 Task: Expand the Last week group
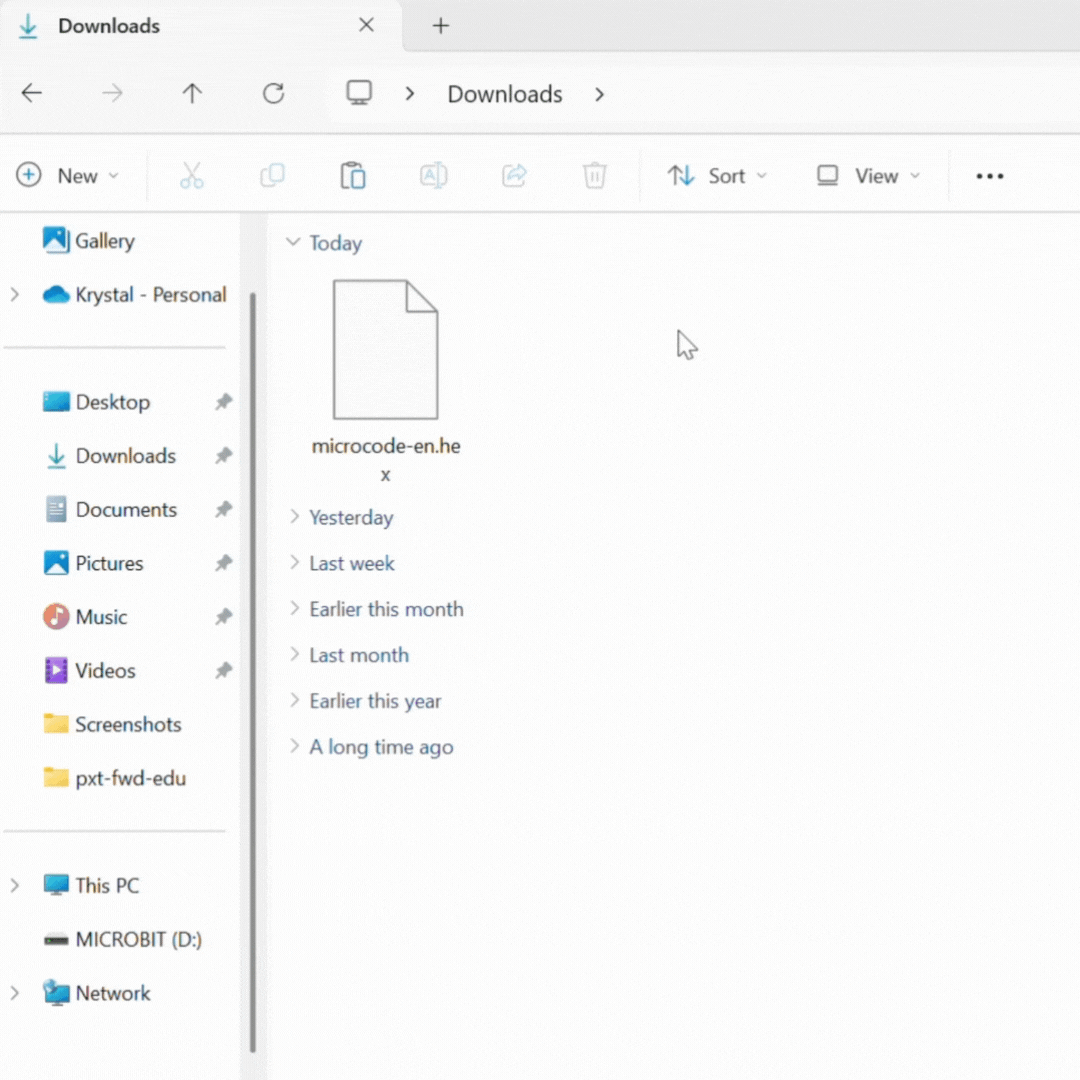[x=294, y=563]
